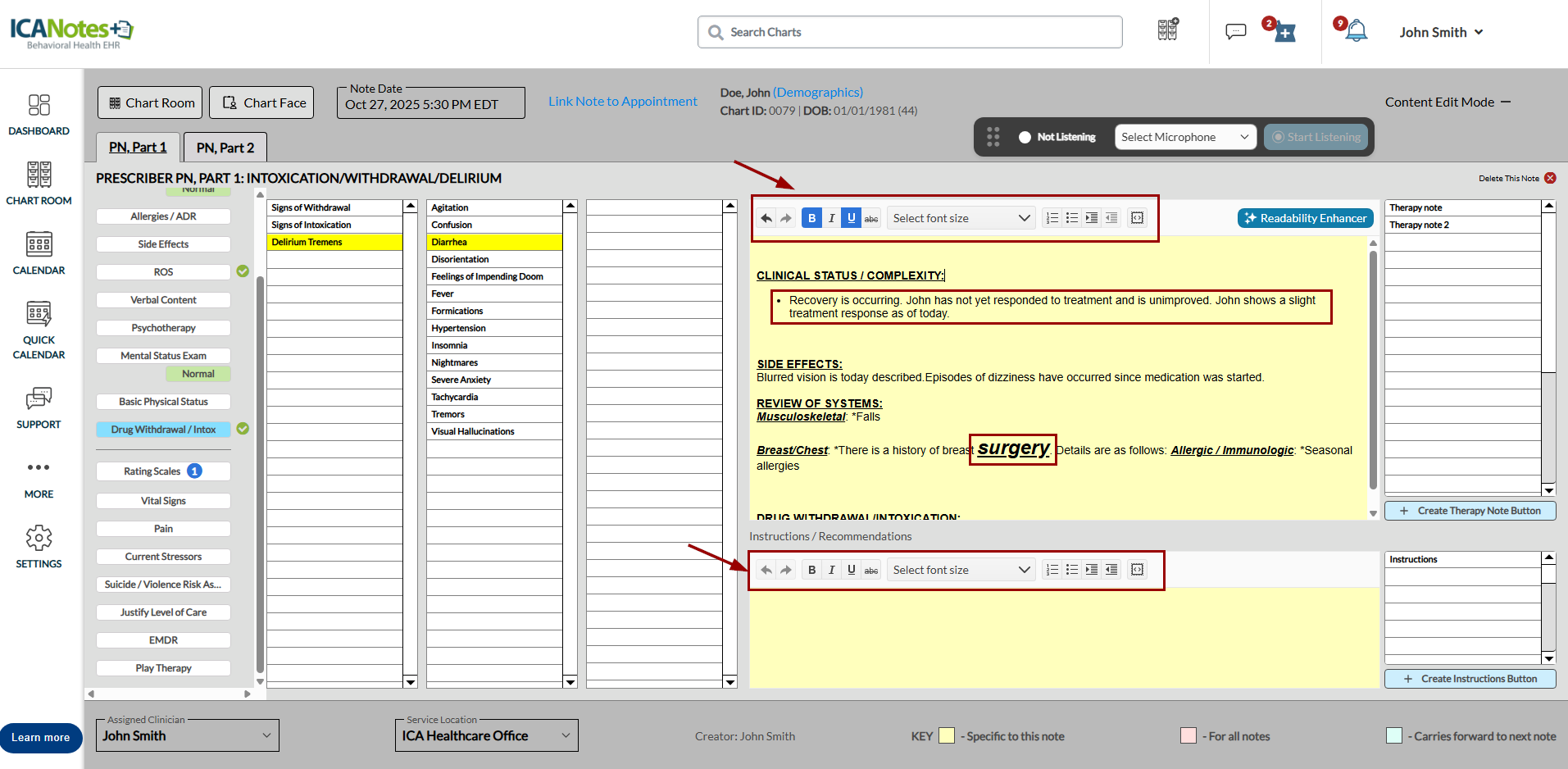This screenshot has height=769, width=1568.
Task: Open the Select Microphone dropdown
Action: (x=1184, y=137)
